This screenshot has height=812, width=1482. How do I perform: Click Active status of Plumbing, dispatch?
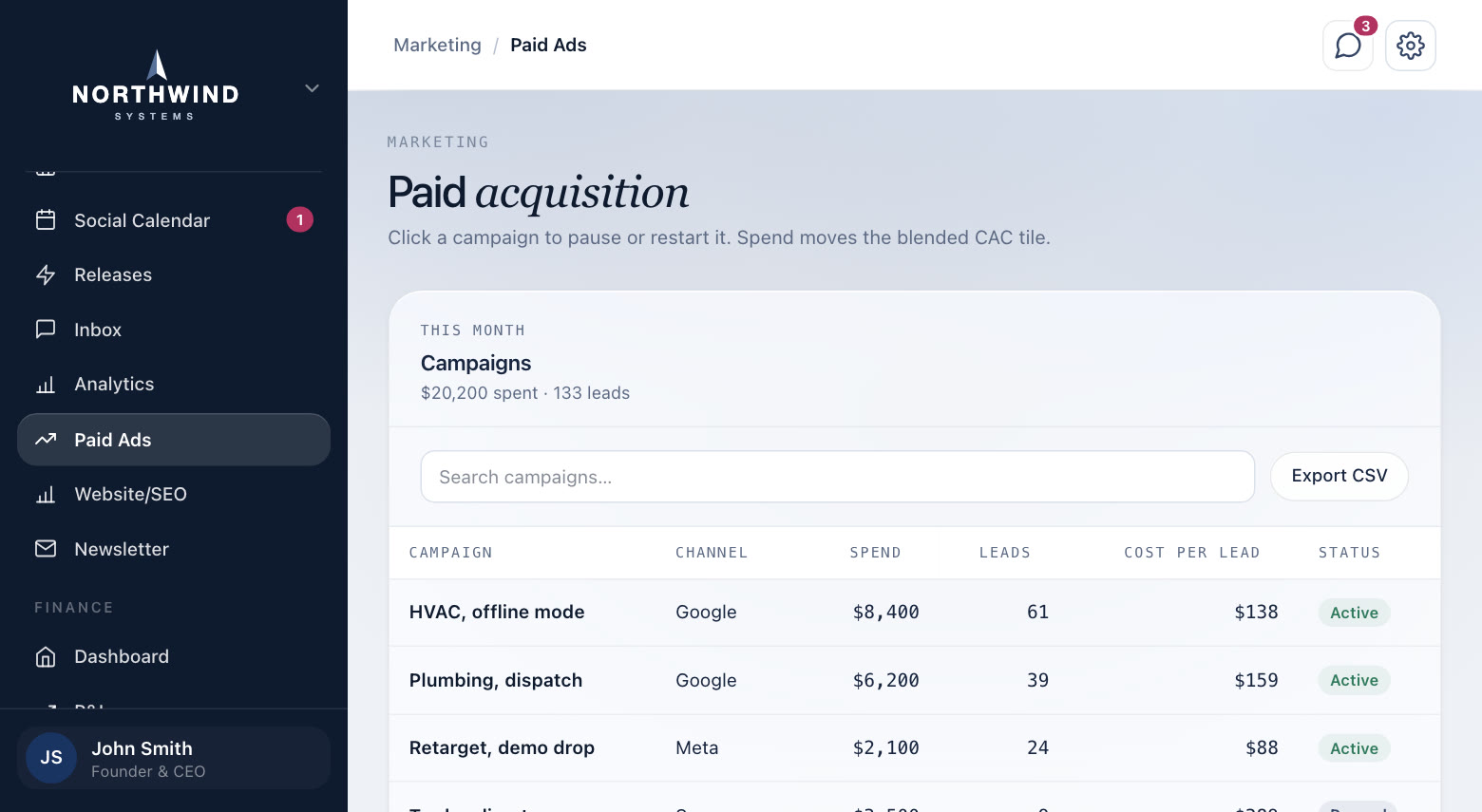pos(1354,681)
